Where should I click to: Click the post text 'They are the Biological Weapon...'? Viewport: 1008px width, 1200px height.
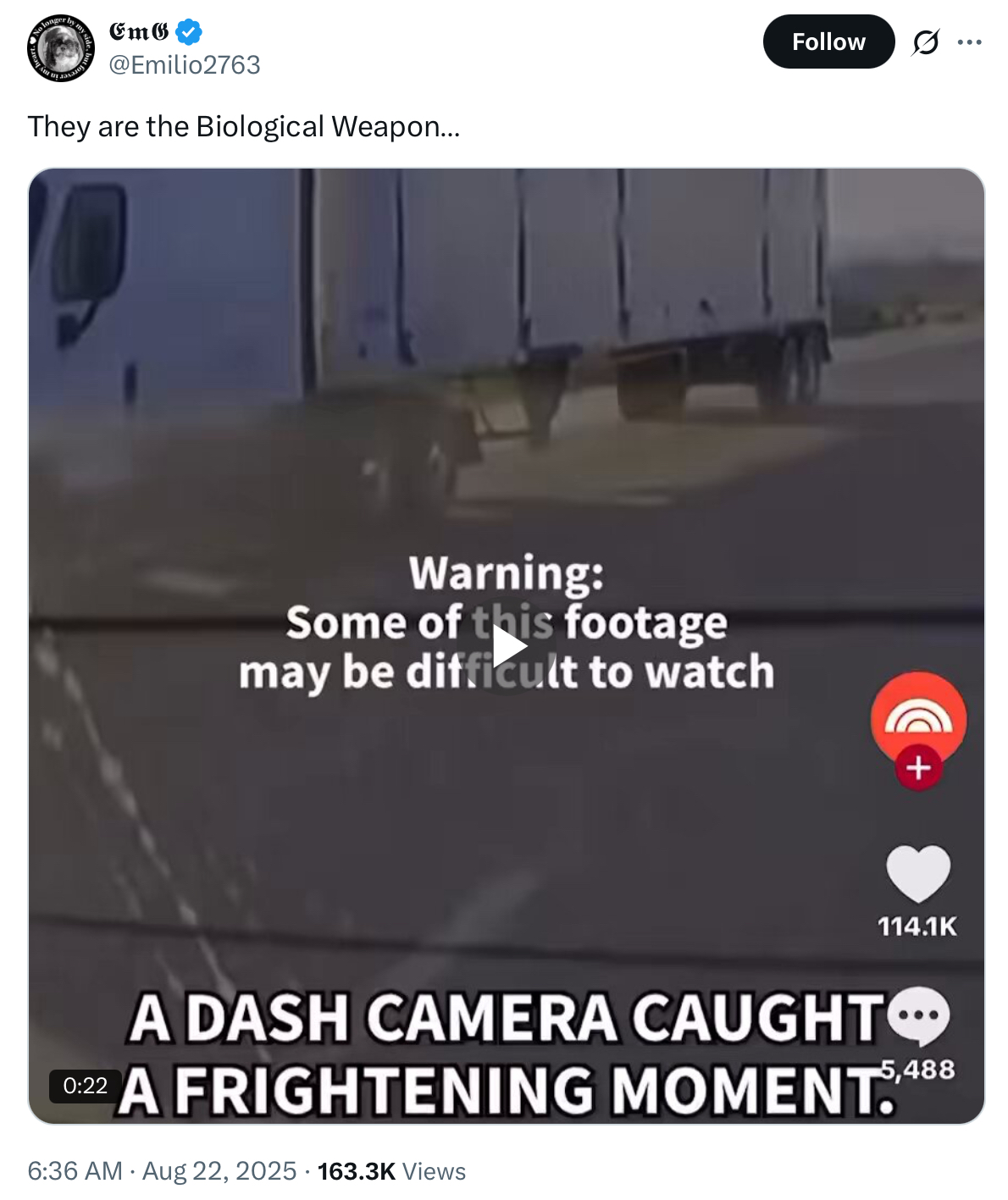pyautogui.click(x=244, y=126)
